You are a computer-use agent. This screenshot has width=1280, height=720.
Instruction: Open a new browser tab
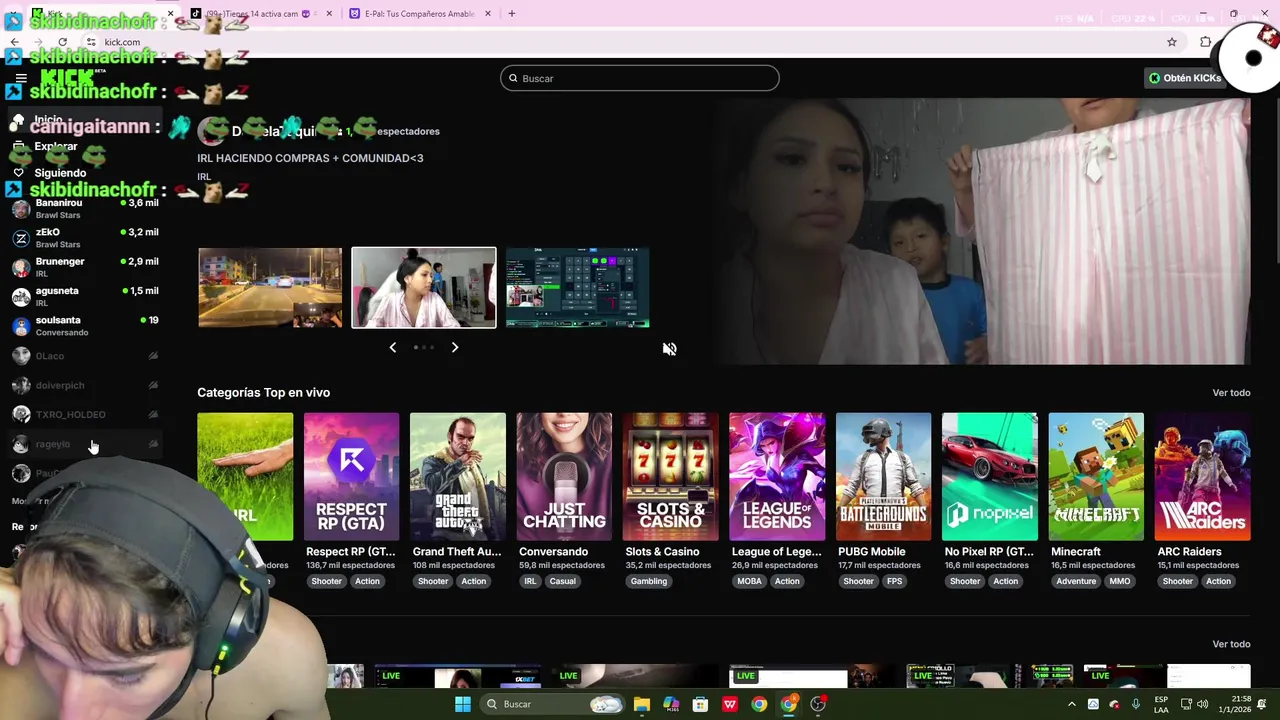[x=512, y=14]
